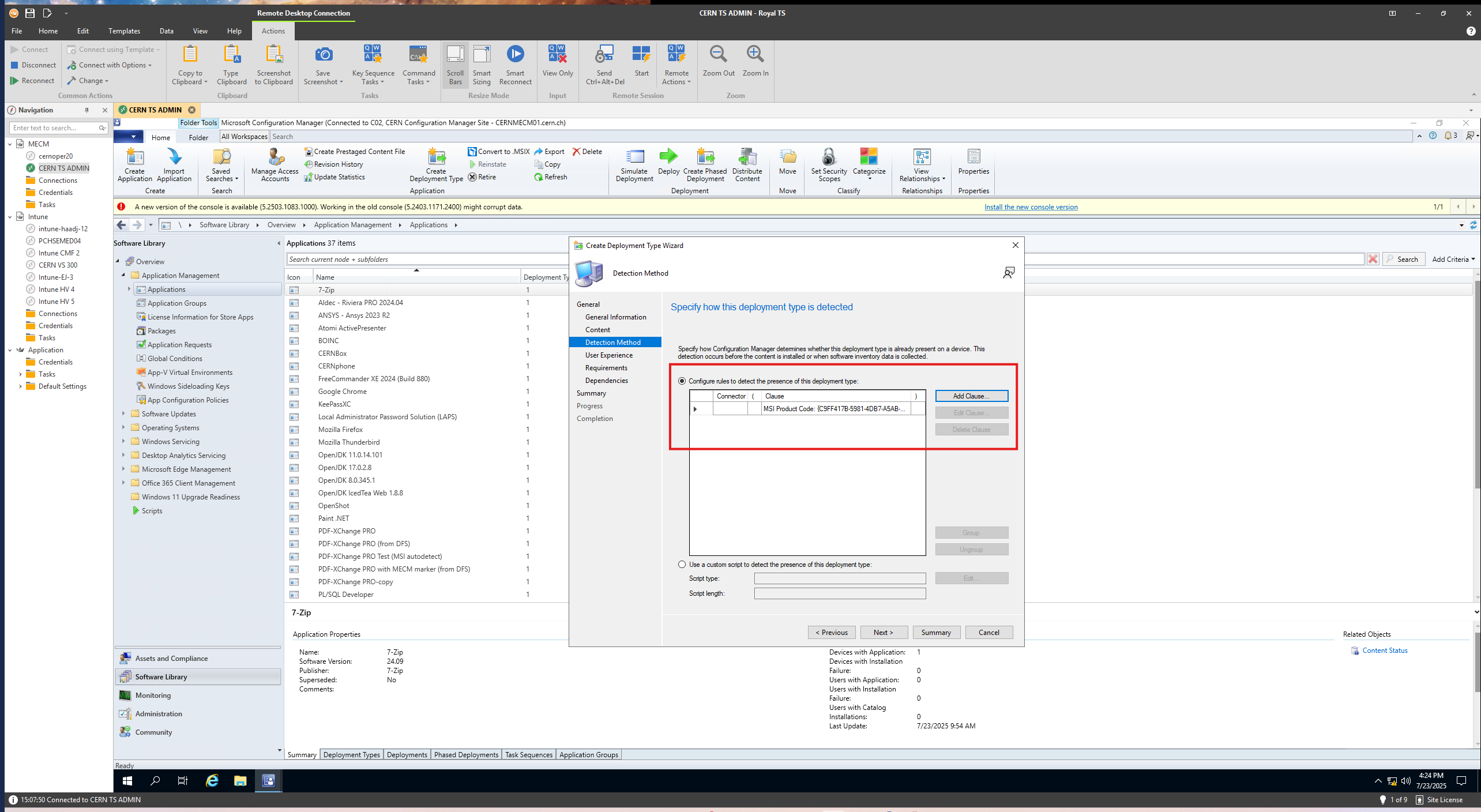Screen dimensions: 1481x812
Task: Open the Templates menu in Royal TS
Action: tap(124, 31)
